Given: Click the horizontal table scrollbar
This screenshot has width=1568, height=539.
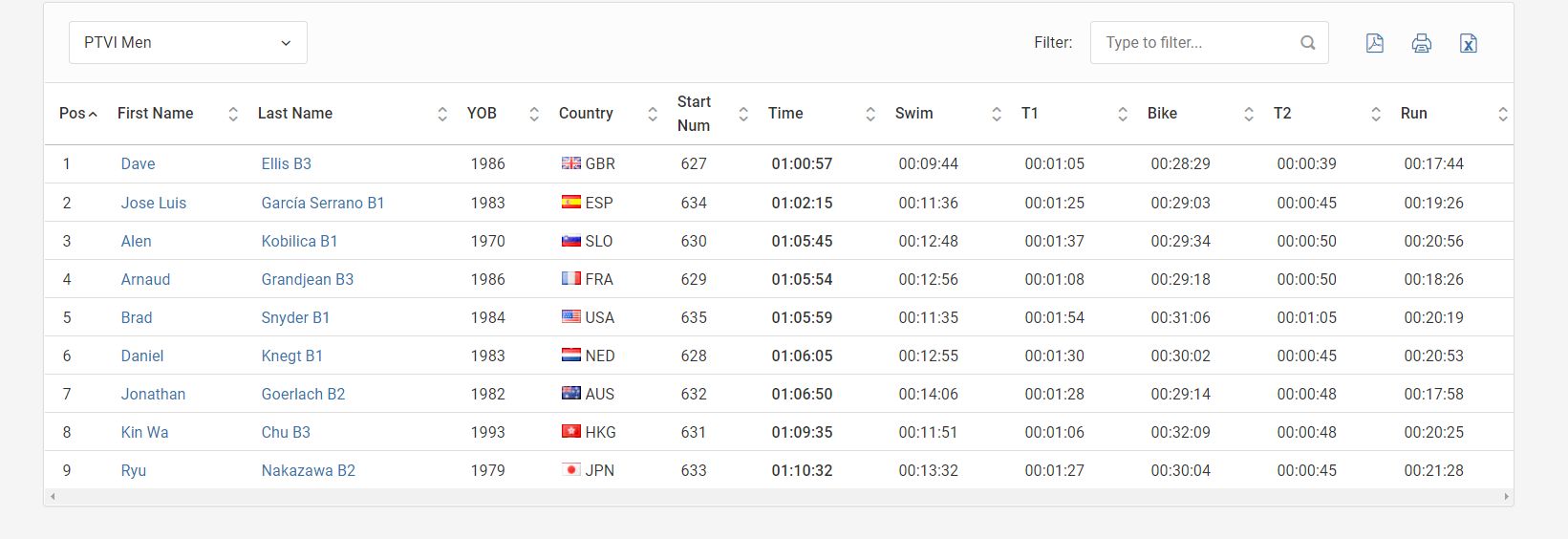Looking at the screenshot, I should pos(779,497).
